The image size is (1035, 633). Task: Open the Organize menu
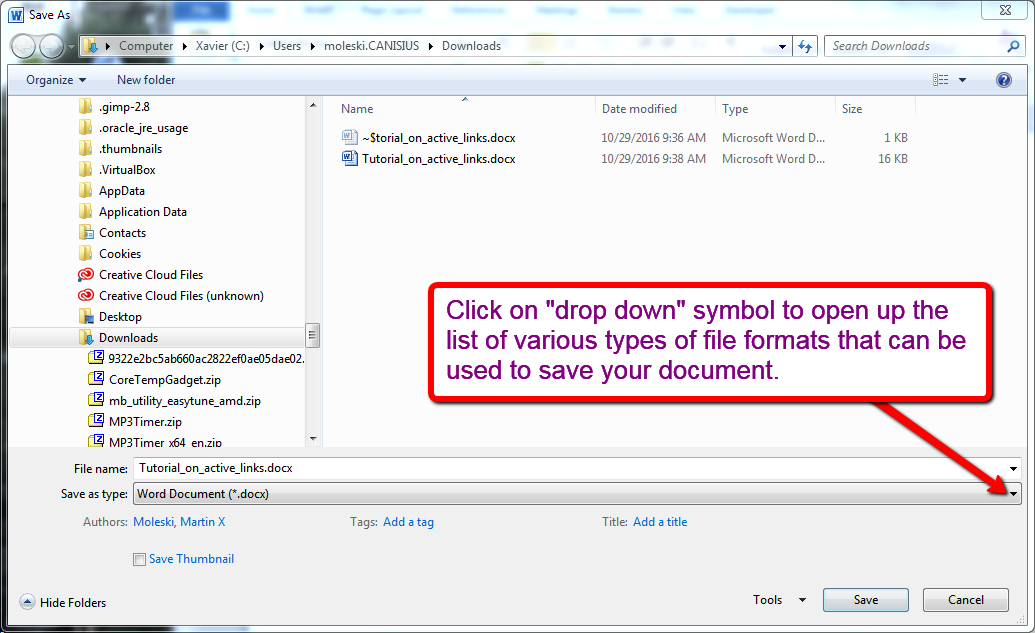(x=56, y=80)
